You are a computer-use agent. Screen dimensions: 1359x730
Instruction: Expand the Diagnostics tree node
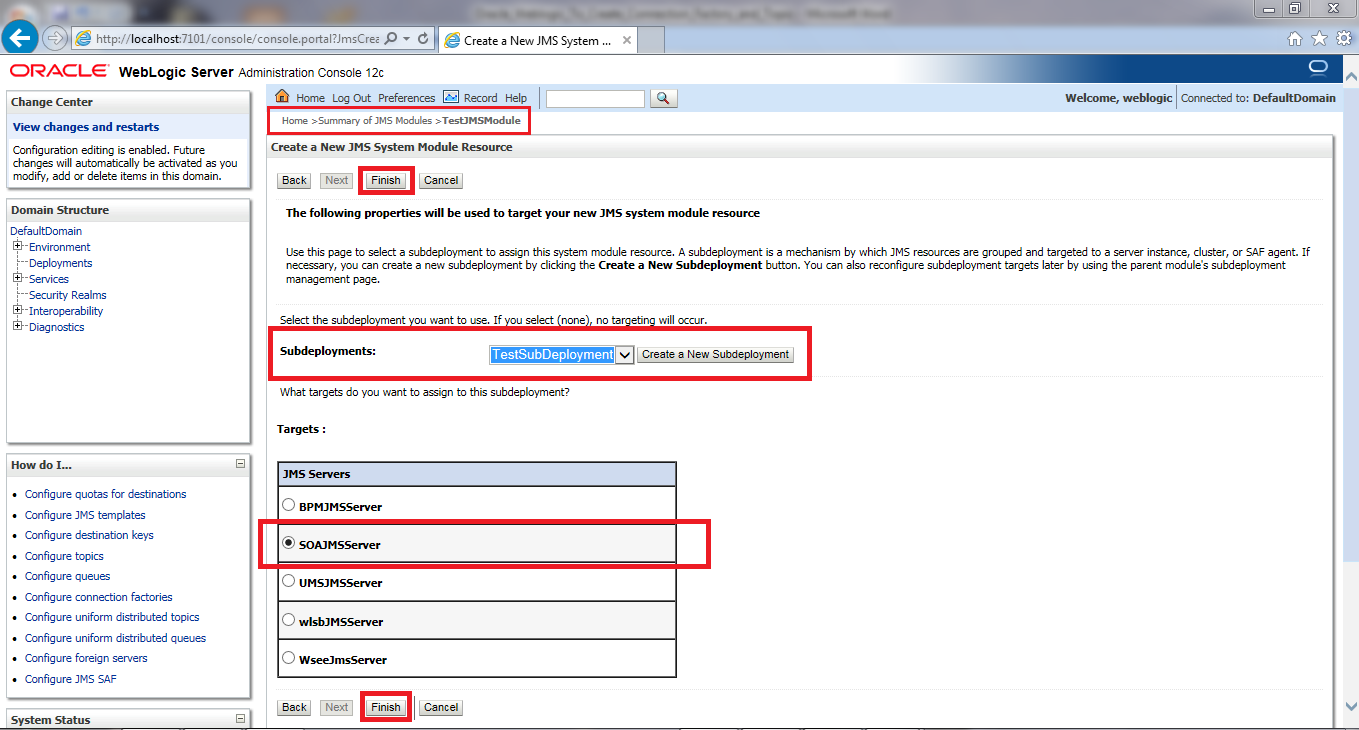18,327
